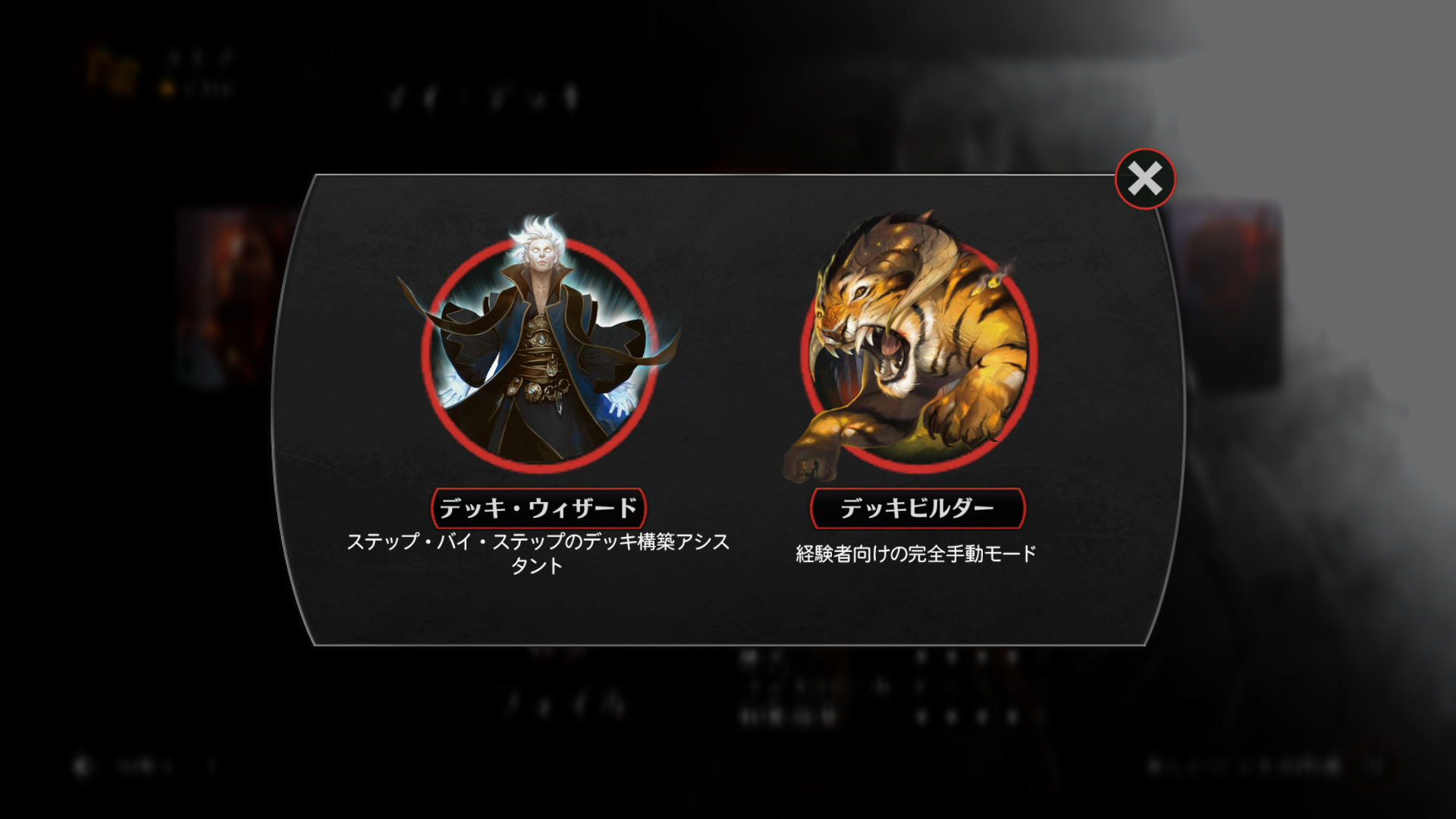The height and width of the screenshot is (819, 1456).
Task: Click the wizard's glowing blue hand
Action: coord(623,399)
